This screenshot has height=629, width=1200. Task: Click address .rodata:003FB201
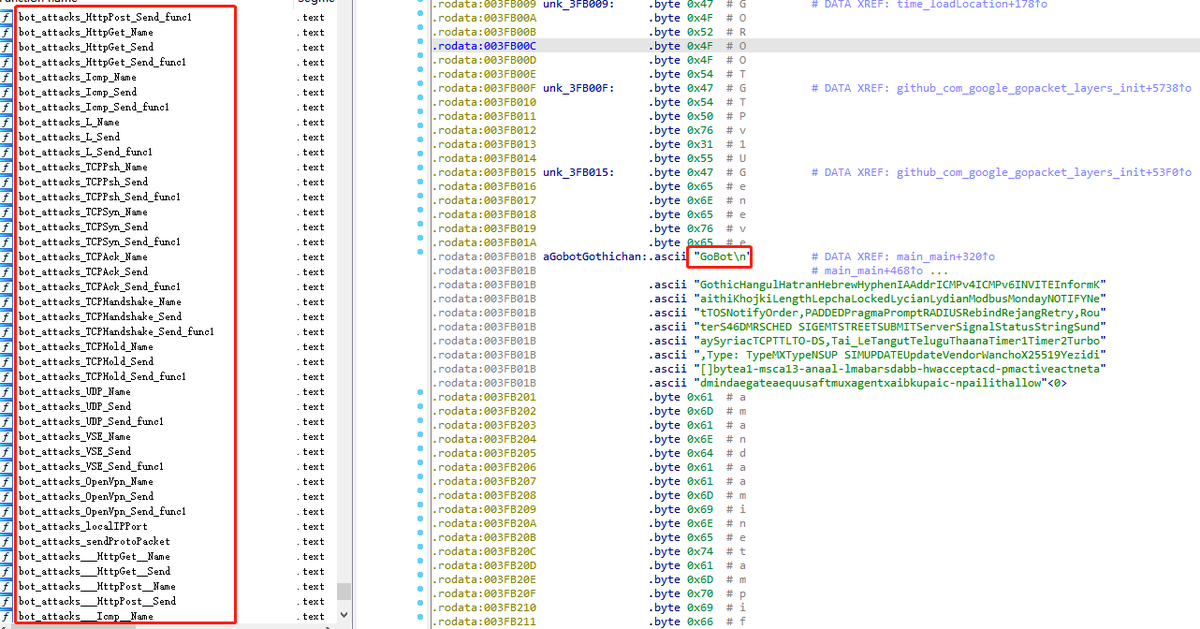pyautogui.click(x=484, y=396)
